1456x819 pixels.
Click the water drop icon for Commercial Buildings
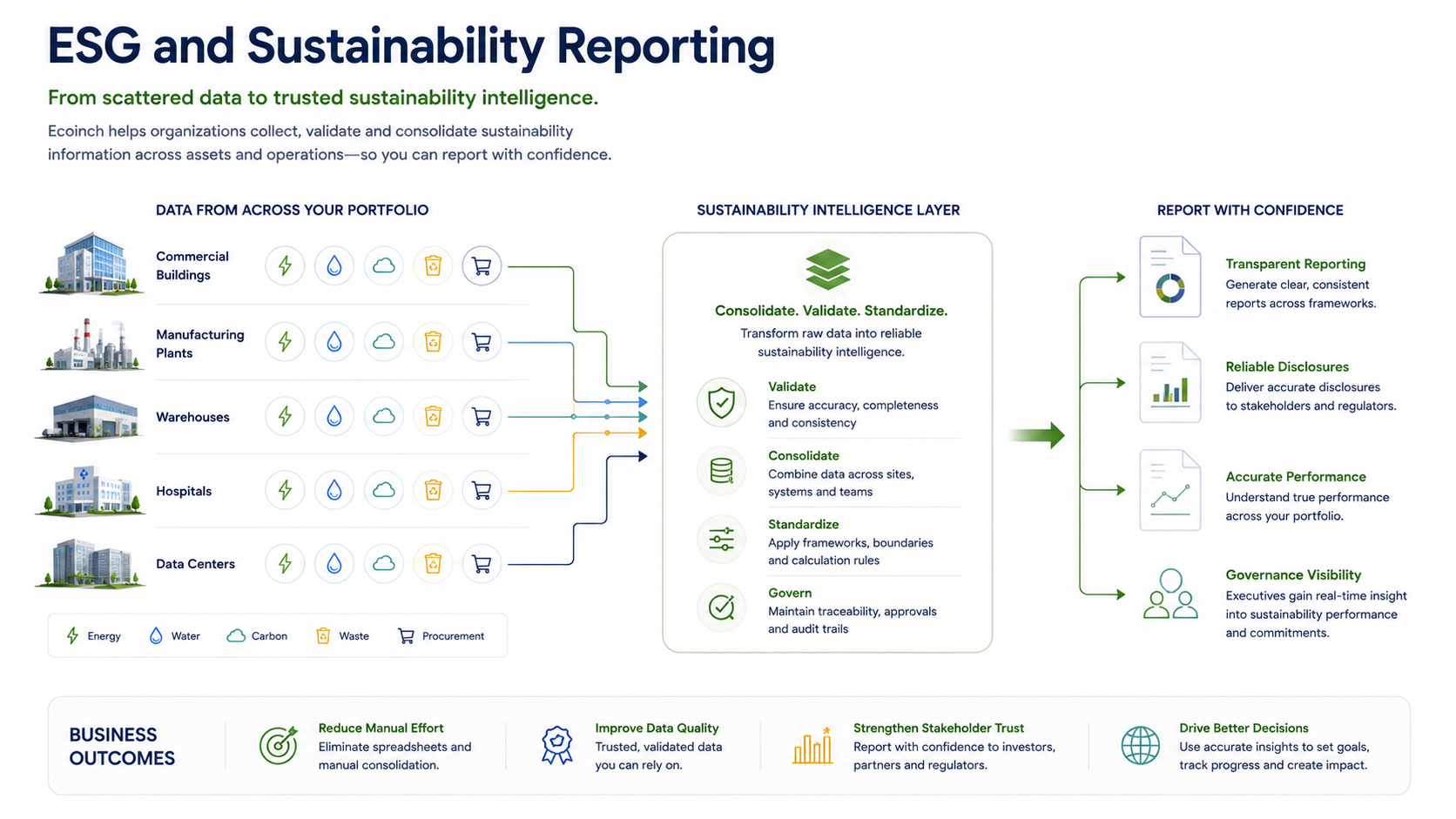(334, 265)
